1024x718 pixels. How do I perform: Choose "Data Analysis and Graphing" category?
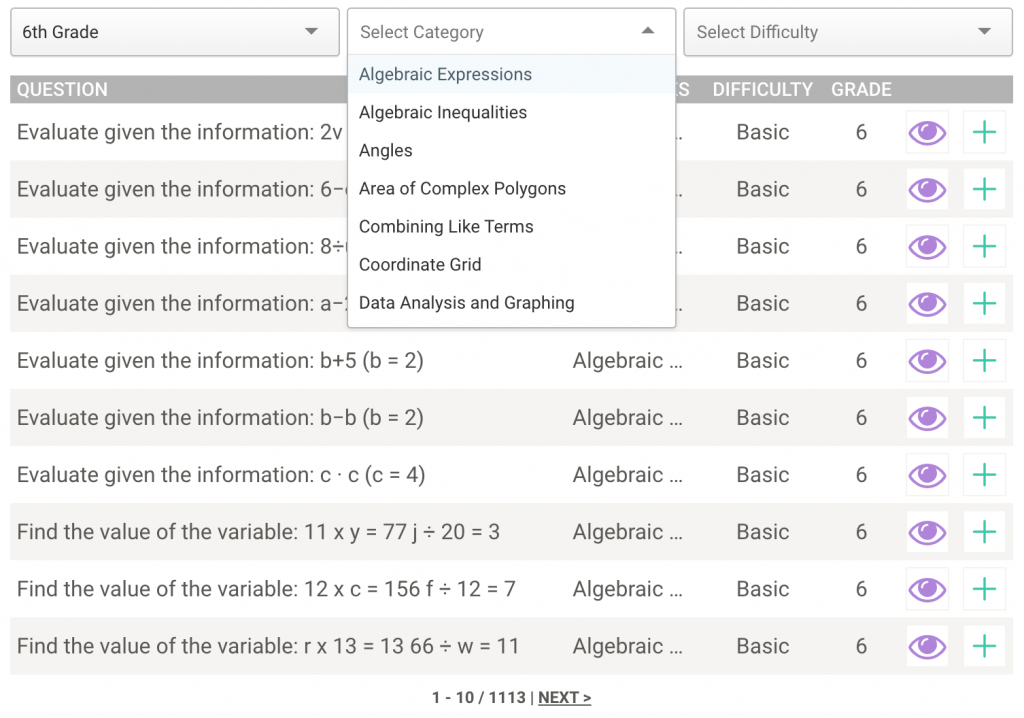[x=465, y=303]
